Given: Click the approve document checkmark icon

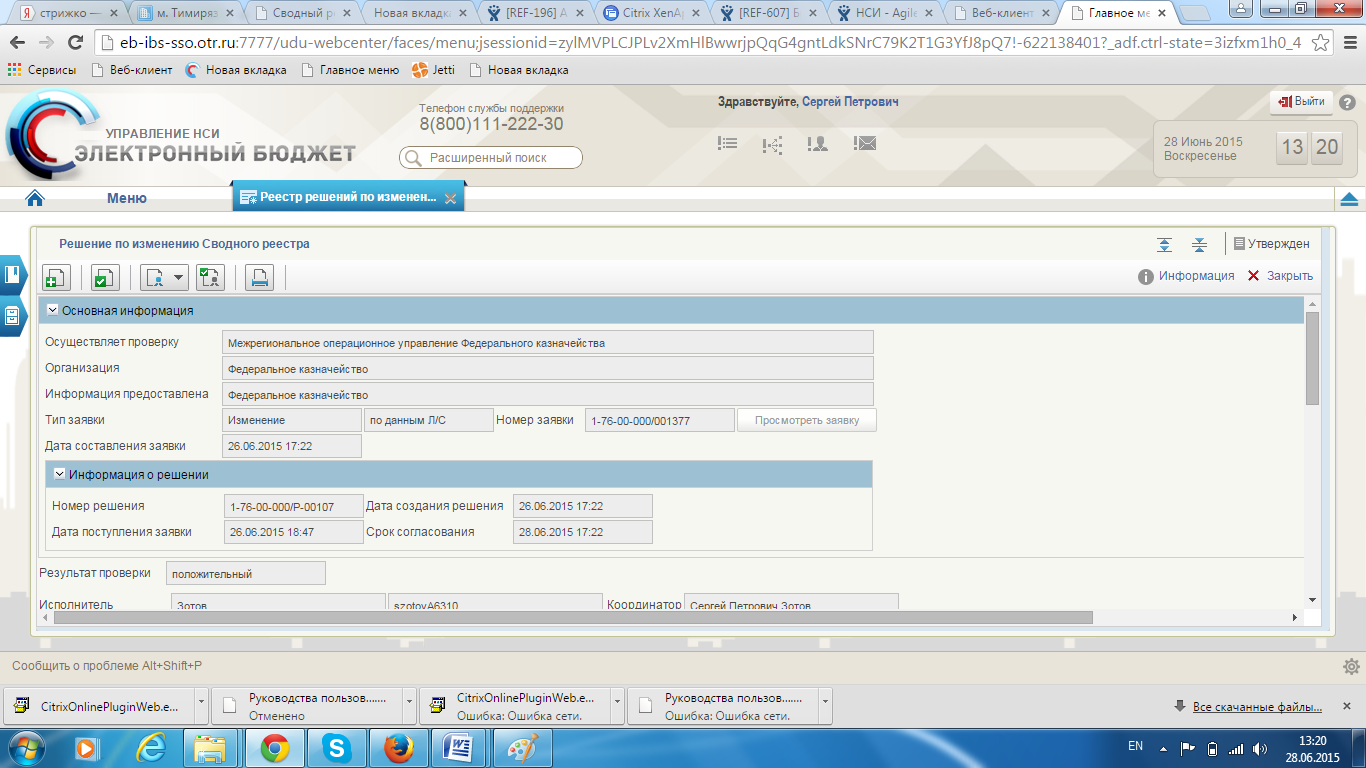Looking at the screenshot, I should point(105,278).
